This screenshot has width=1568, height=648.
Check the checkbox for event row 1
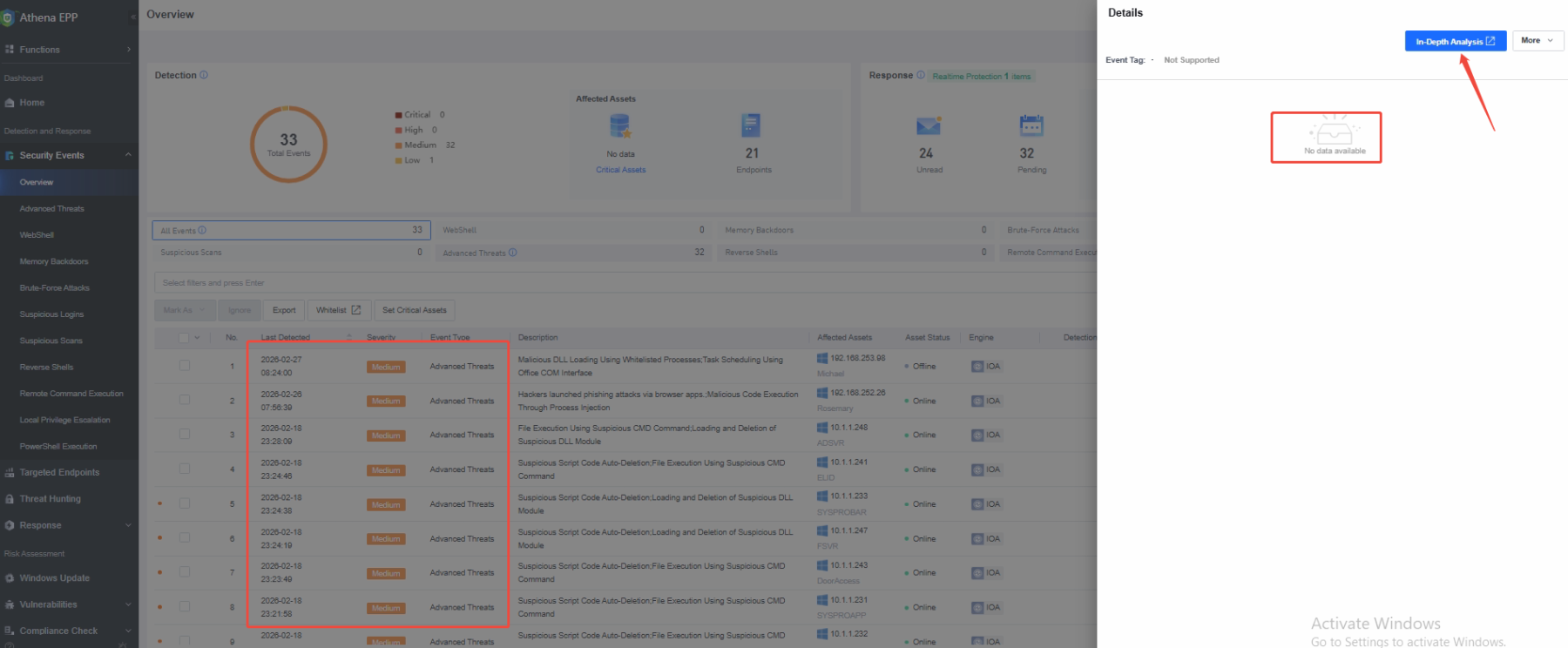click(185, 366)
